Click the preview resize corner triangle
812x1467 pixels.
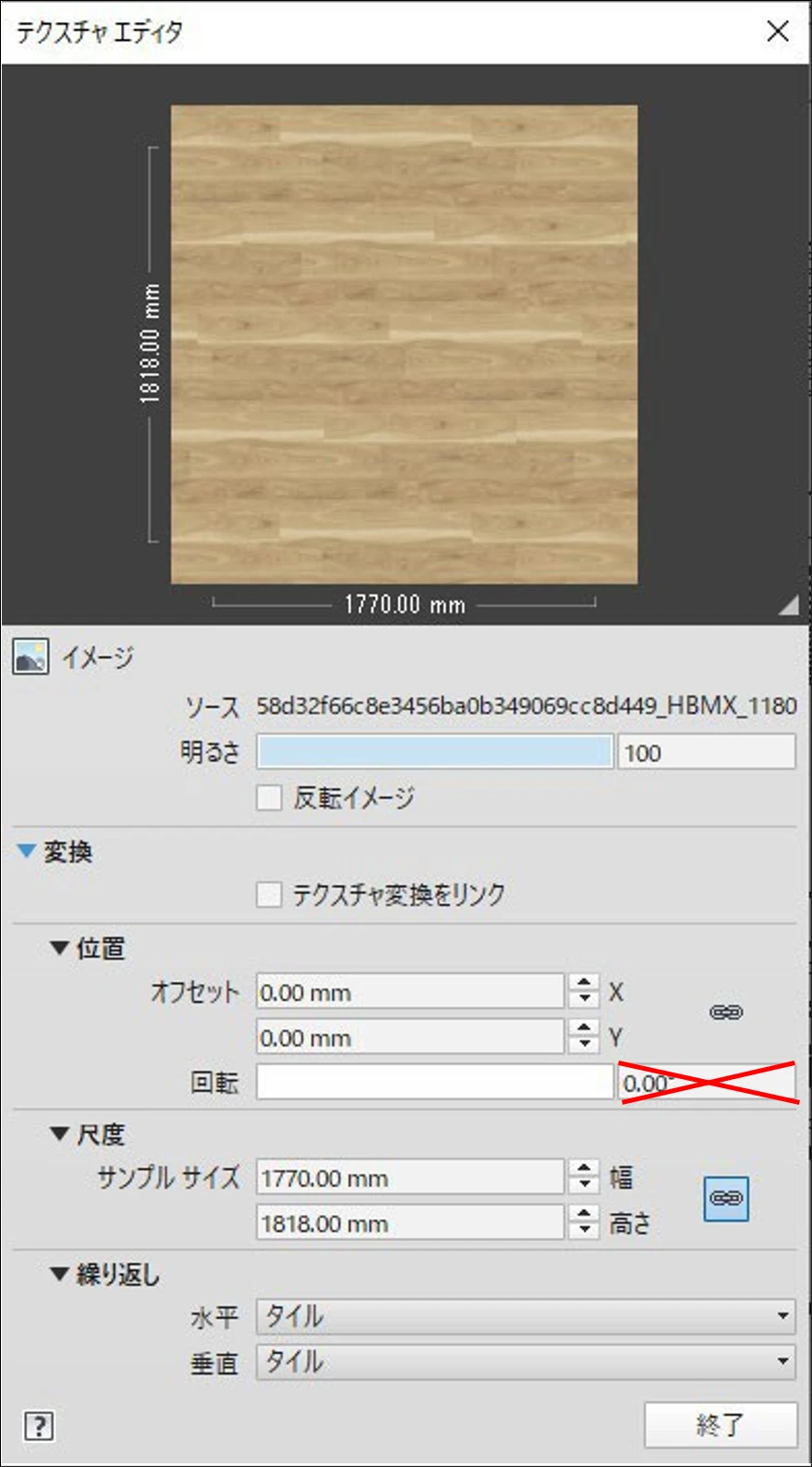(788, 605)
